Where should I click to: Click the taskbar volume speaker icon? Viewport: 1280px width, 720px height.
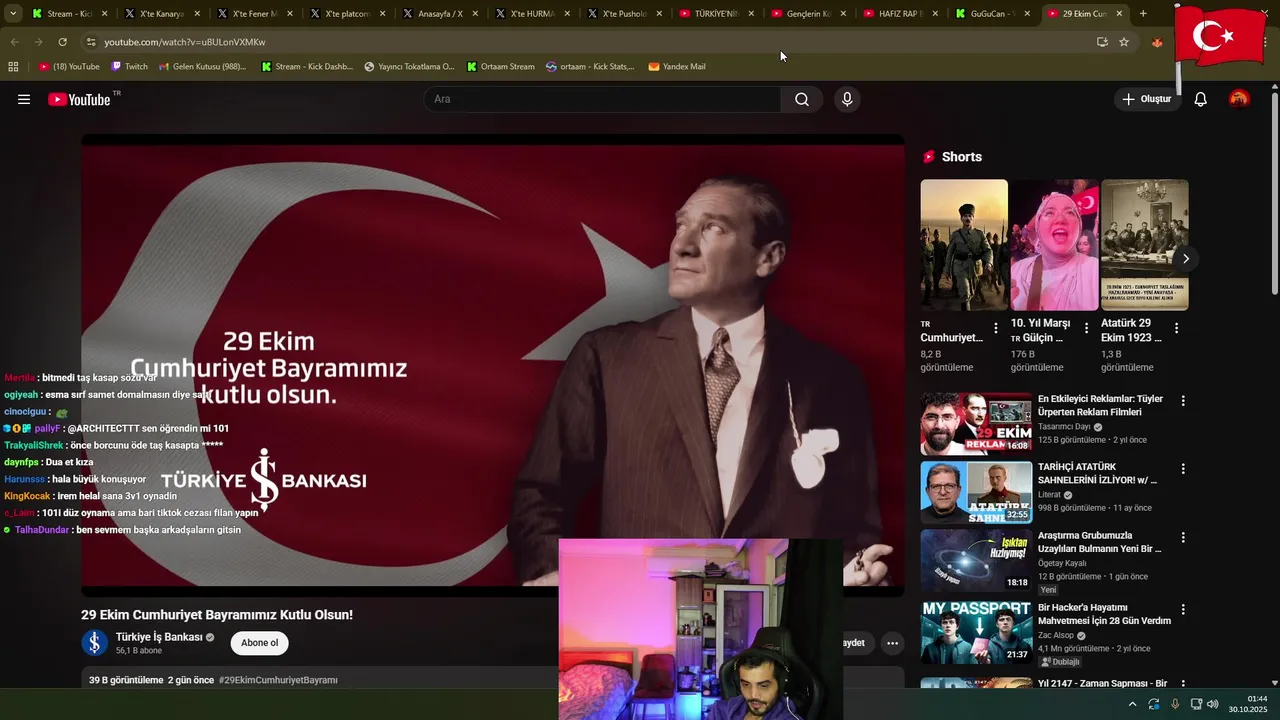pyautogui.click(x=1213, y=704)
